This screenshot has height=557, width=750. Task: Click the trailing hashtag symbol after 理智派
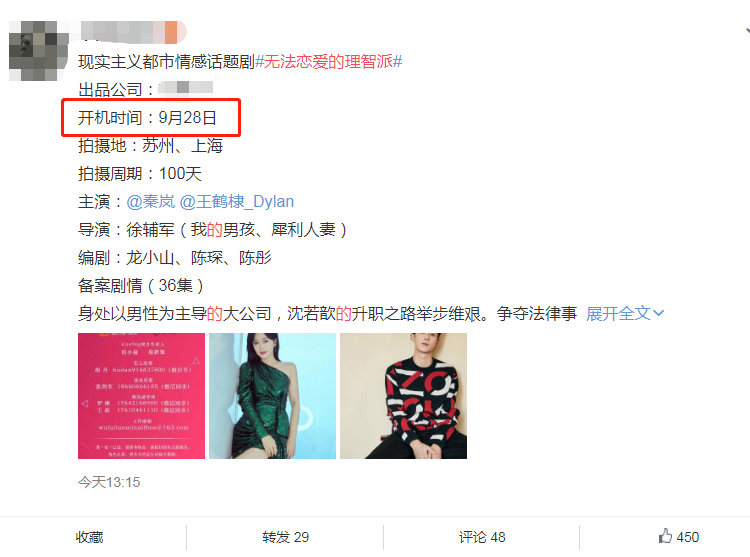pos(397,62)
